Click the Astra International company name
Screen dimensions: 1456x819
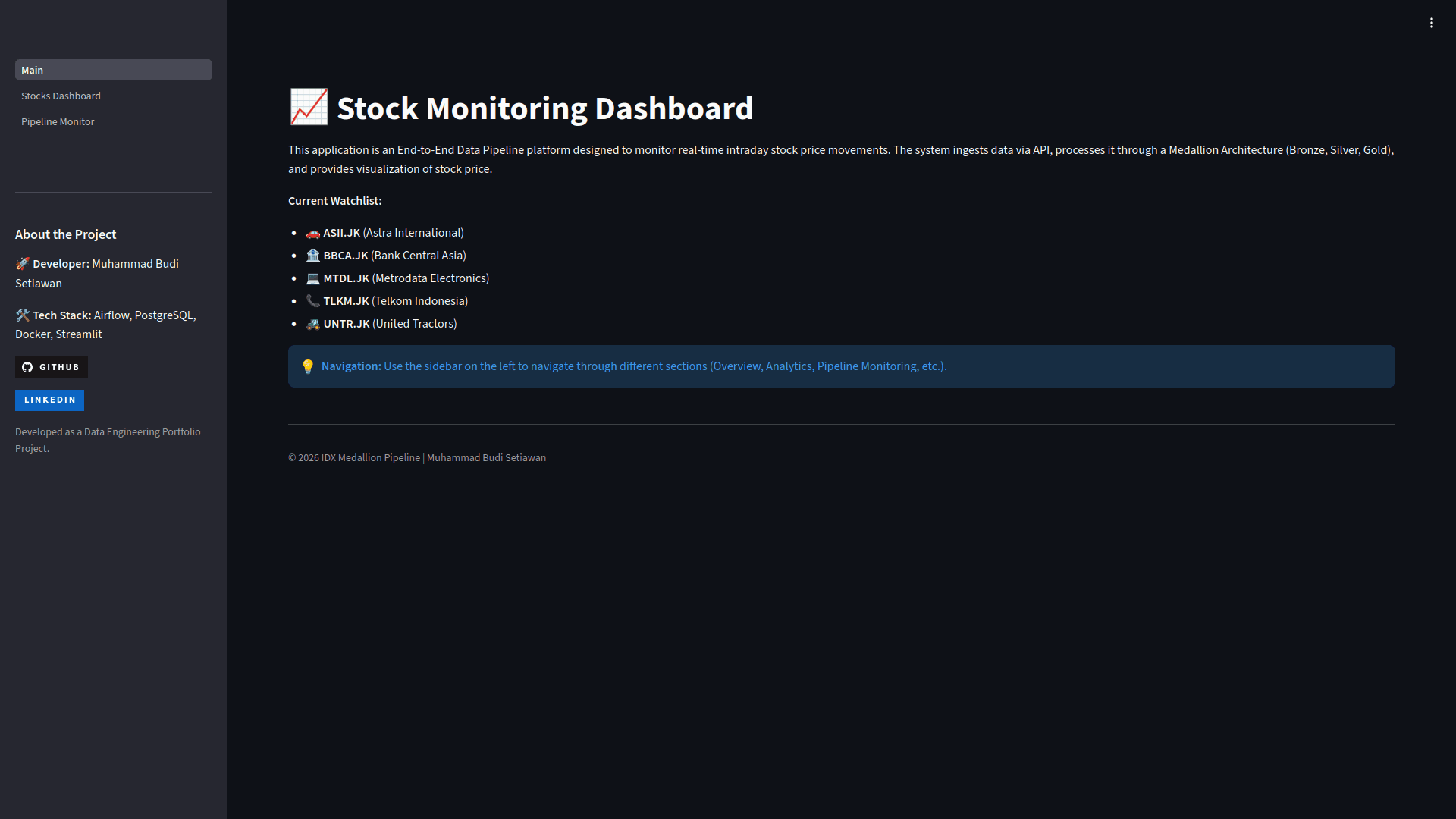coord(413,233)
